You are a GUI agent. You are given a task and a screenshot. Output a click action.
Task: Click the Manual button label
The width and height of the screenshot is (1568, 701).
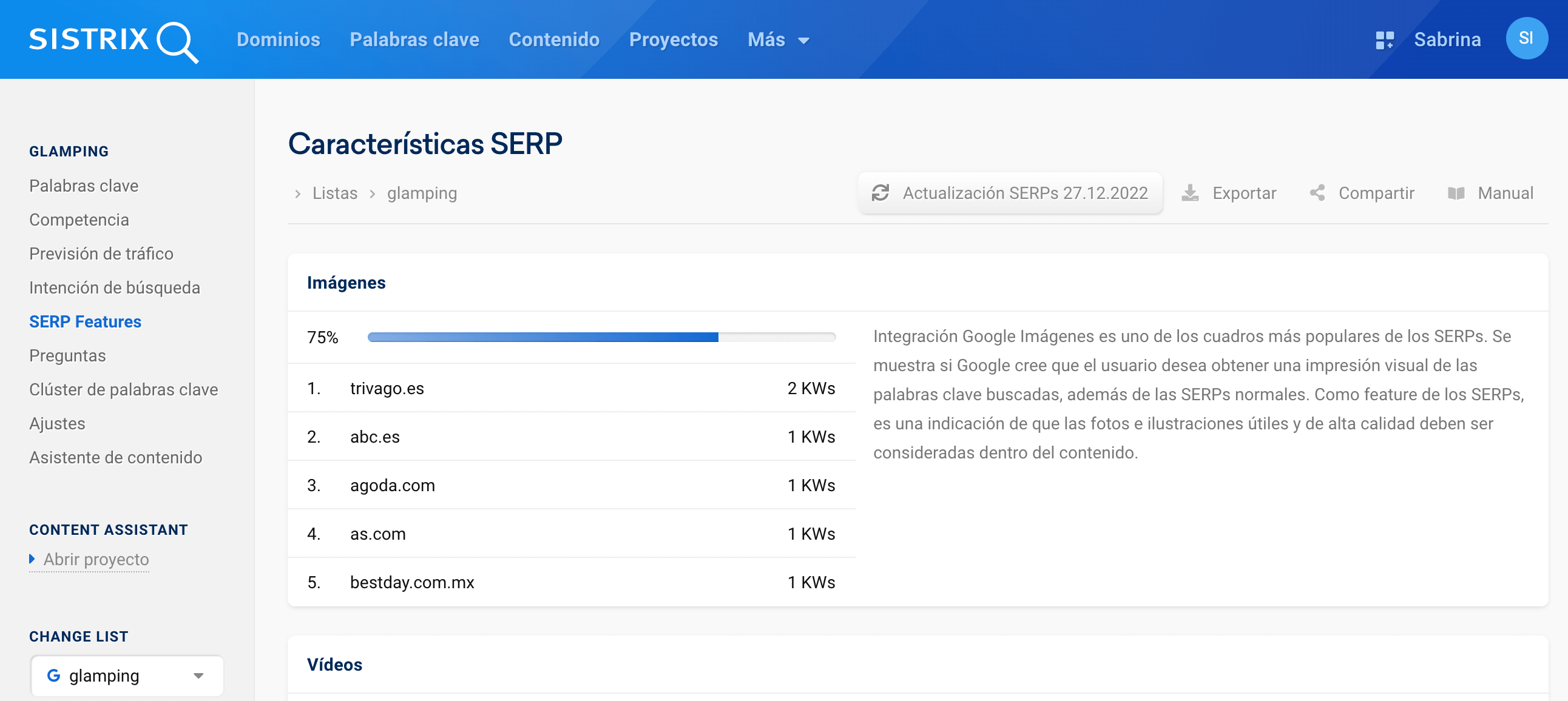coord(1505,193)
